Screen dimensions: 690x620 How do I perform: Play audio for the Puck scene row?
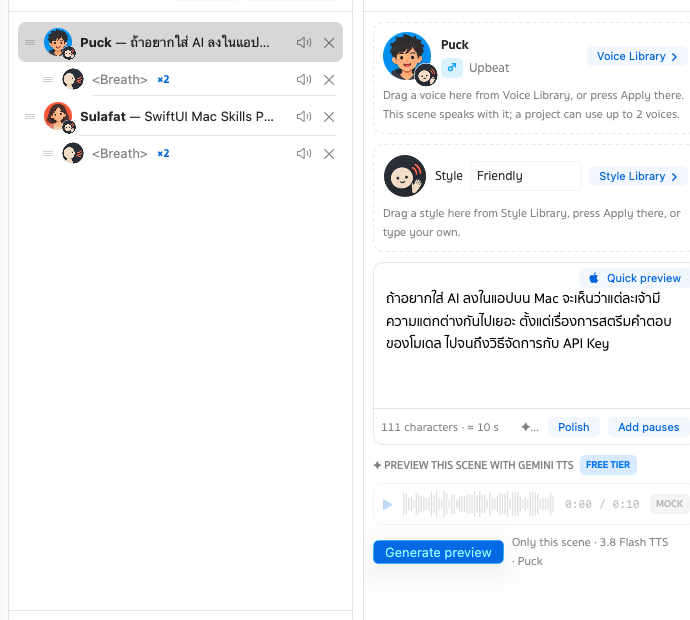(304, 43)
